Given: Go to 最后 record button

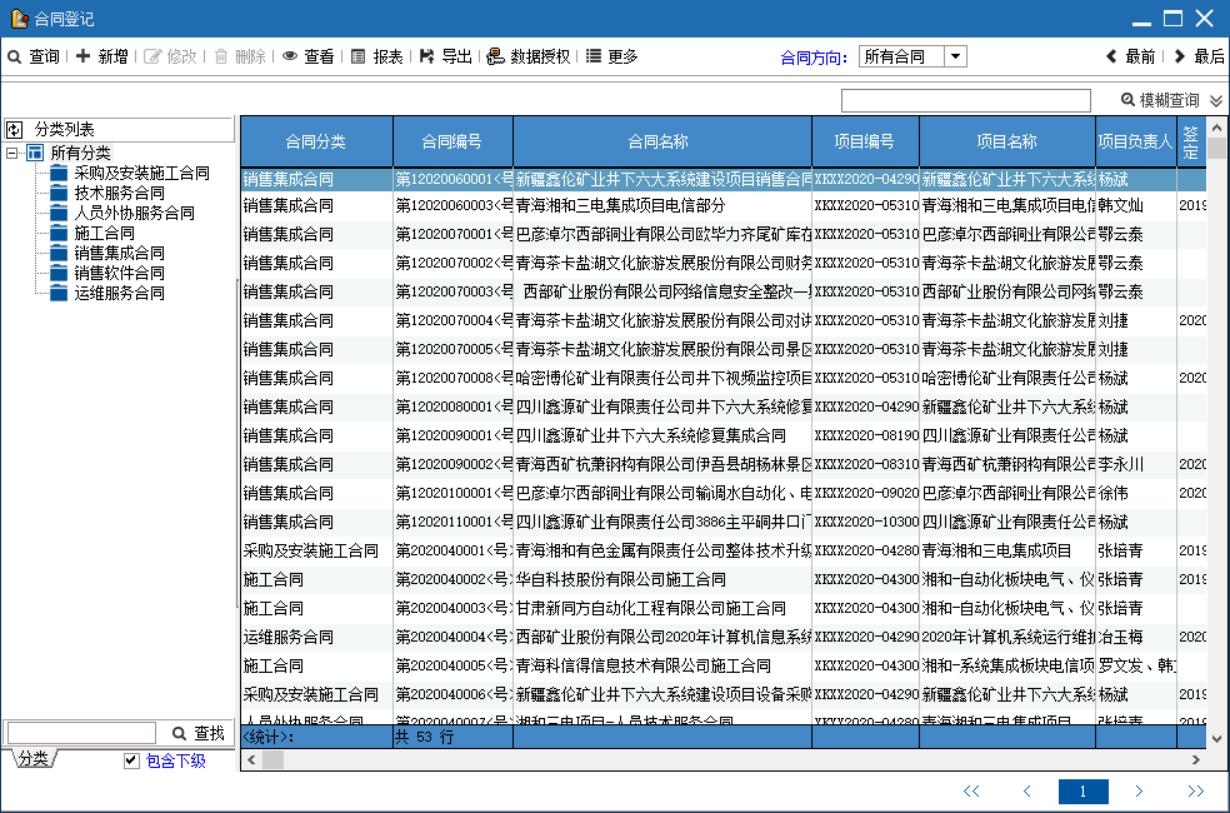Looking at the screenshot, I should coord(1198,57).
